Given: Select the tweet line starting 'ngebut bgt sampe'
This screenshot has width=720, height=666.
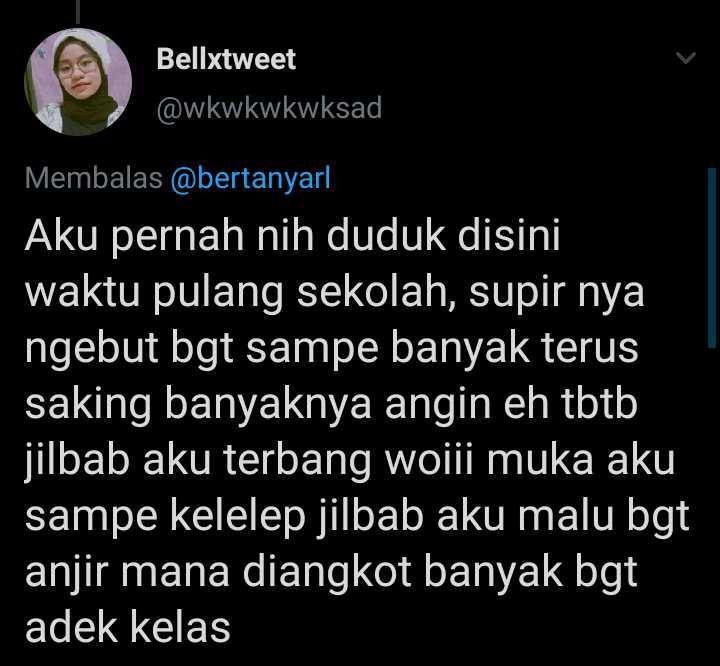Looking at the screenshot, I should coord(332,349).
